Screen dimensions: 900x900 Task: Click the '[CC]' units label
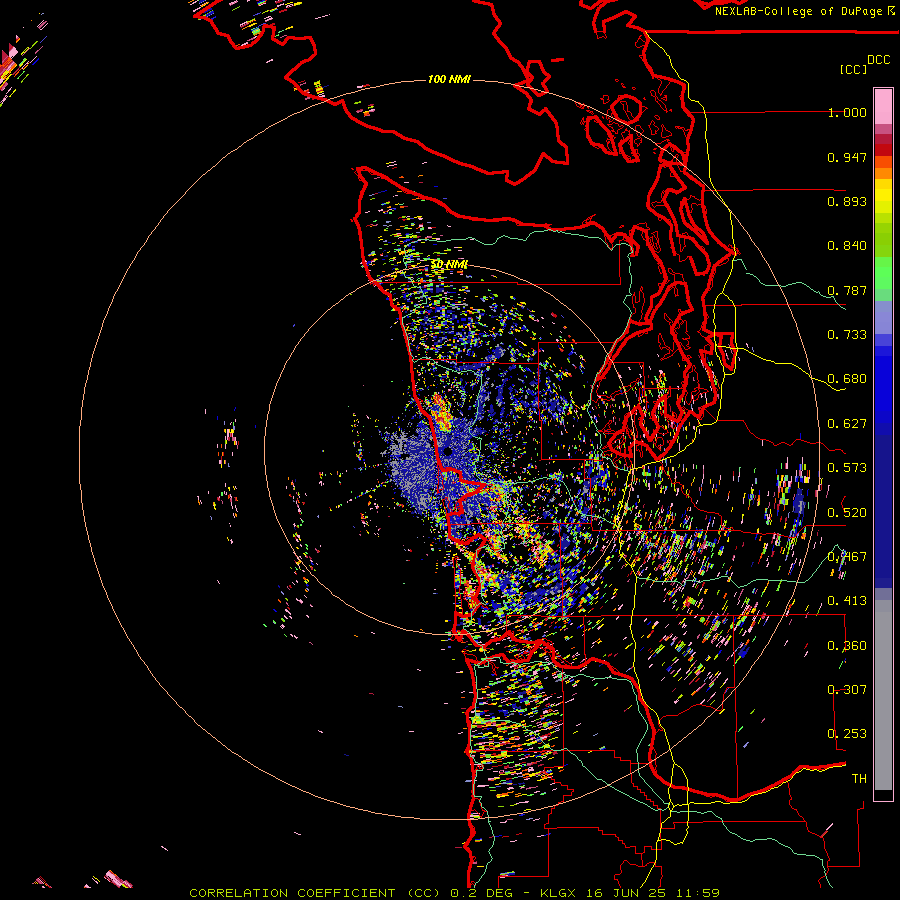(x=853, y=69)
